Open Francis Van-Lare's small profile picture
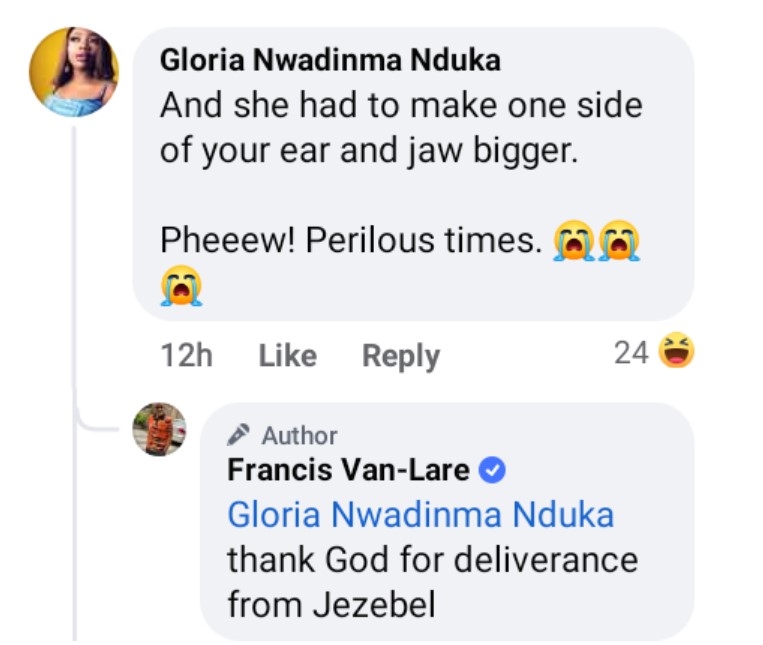 tap(160, 429)
